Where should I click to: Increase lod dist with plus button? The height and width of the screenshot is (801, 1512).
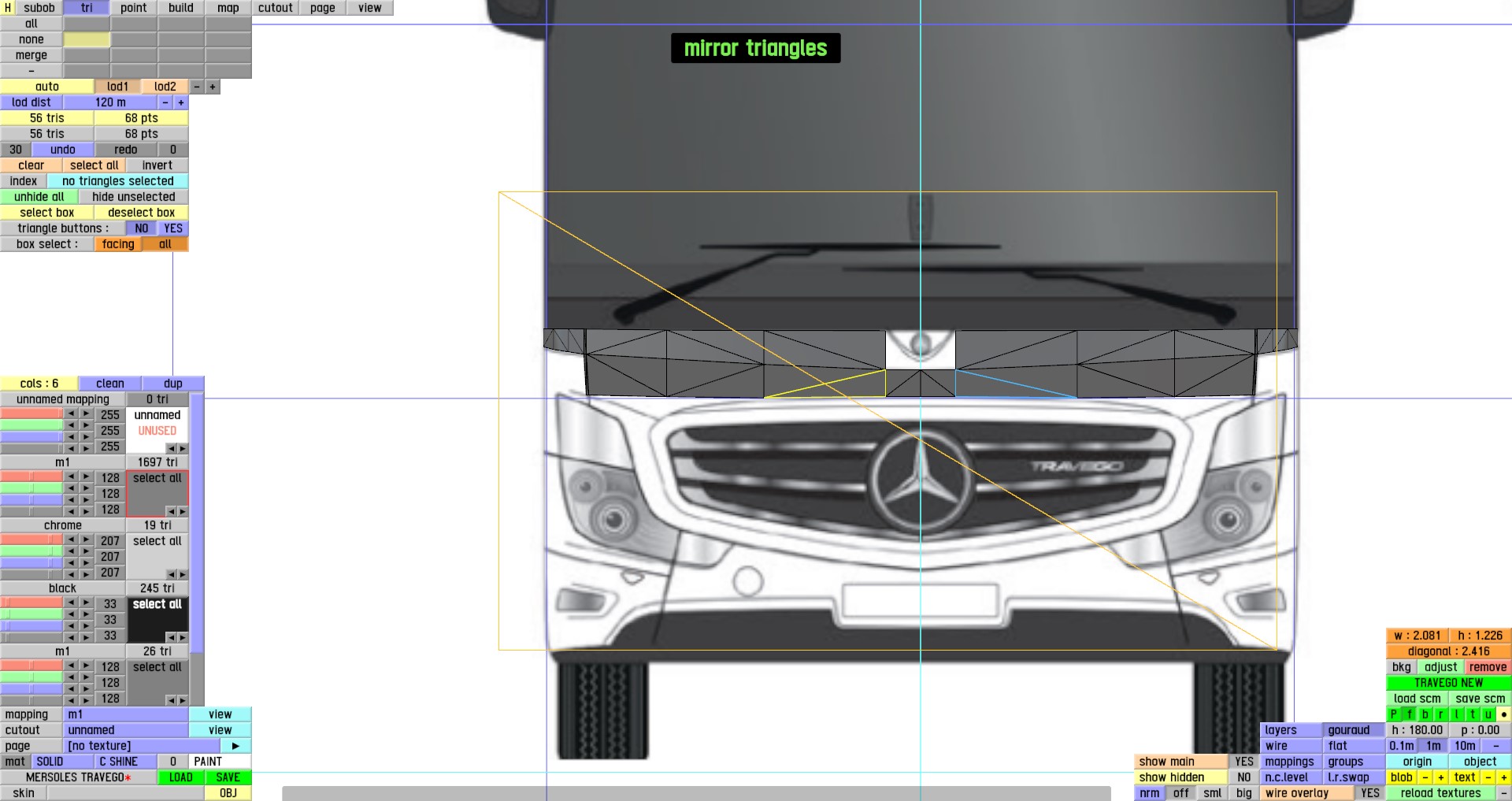pos(181,102)
